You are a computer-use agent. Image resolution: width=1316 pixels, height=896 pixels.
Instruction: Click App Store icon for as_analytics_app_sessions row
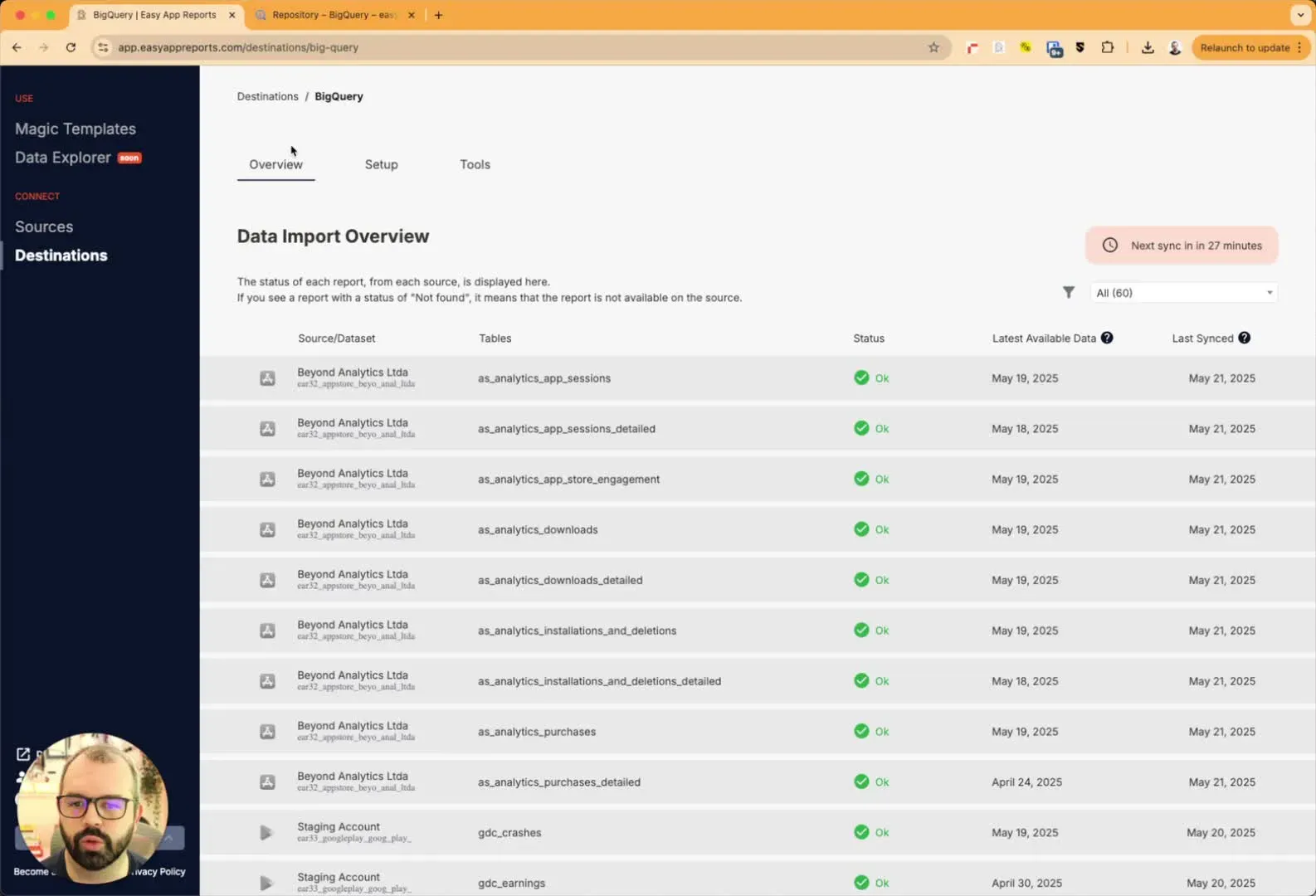coord(267,378)
